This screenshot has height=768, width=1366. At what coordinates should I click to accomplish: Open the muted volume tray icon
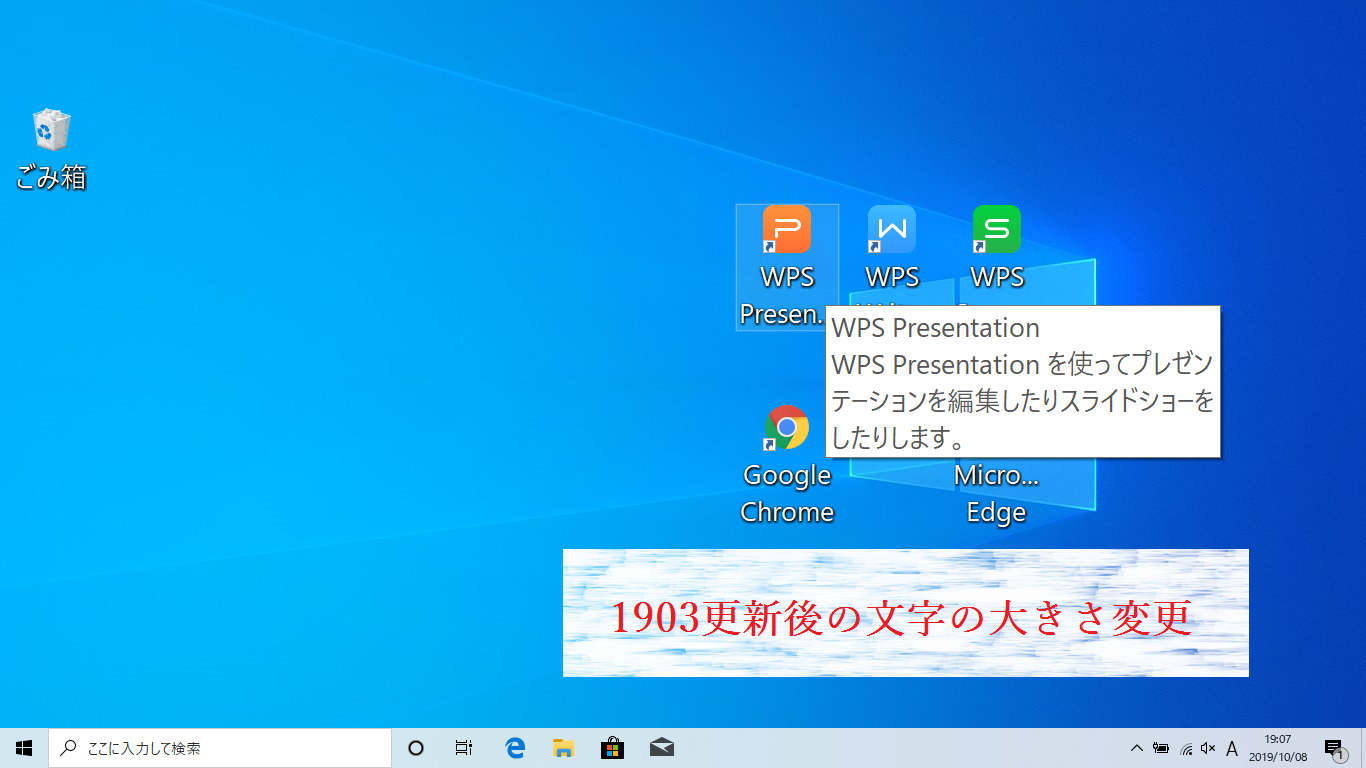click(x=1208, y=748)
